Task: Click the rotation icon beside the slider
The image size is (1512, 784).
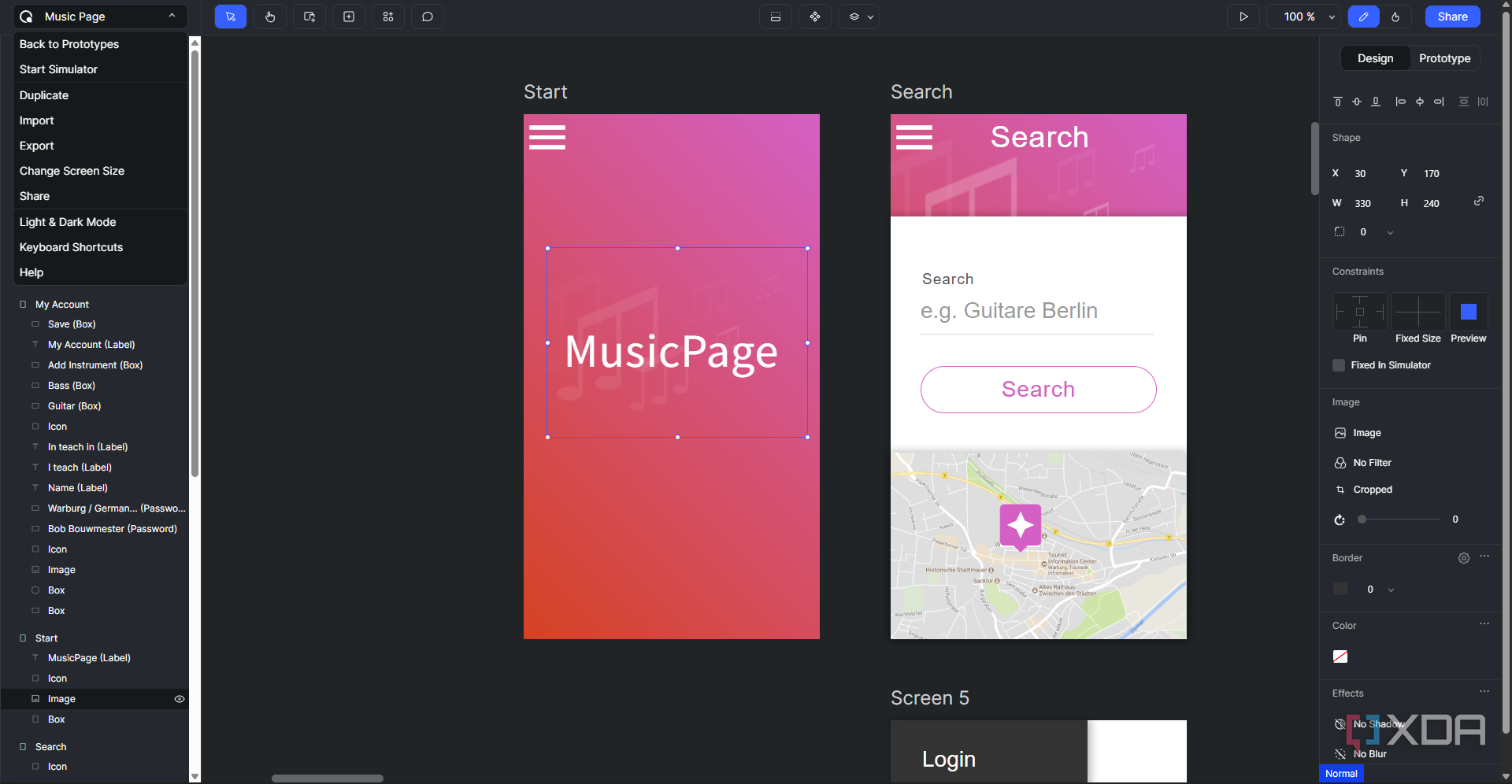Action: pyautogui.click(x=1340, y=520)
